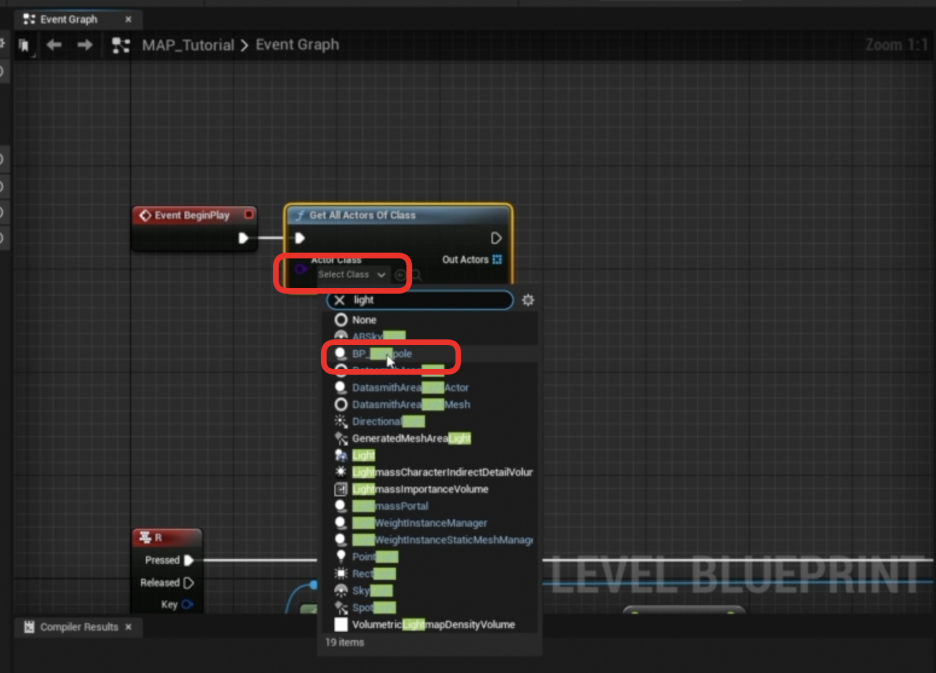This screenshot has height=673, width=936.
Task: Click Get All Actors execution output pin
Action: click(495, 238)
